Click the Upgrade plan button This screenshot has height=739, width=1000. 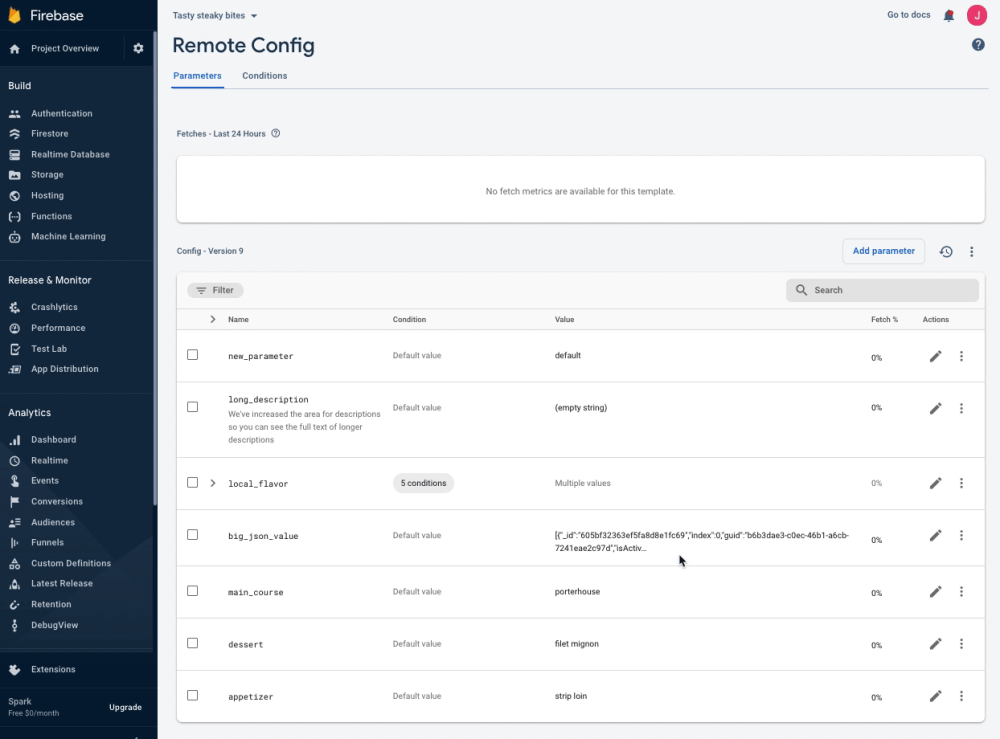tap(125, 707)
